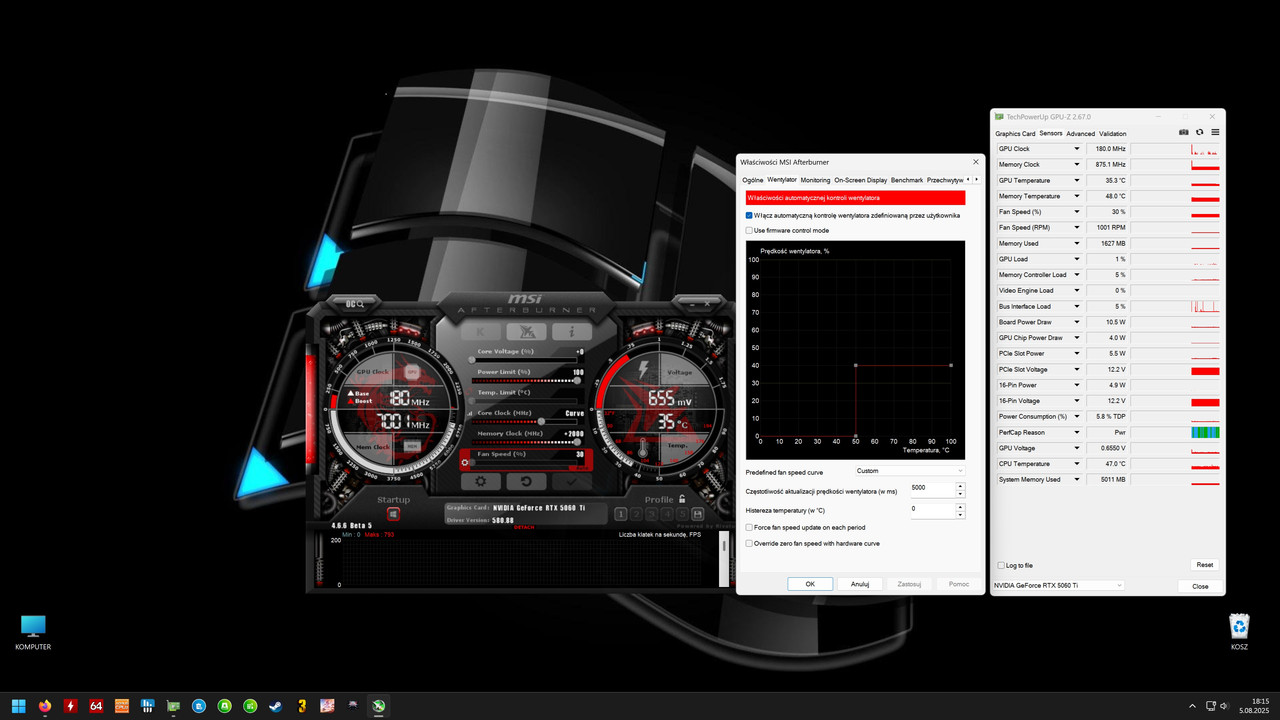Open Steam from taskbar
This screenshot has height=720, width=1280.
pyautogui.click(x=275, y=706)
